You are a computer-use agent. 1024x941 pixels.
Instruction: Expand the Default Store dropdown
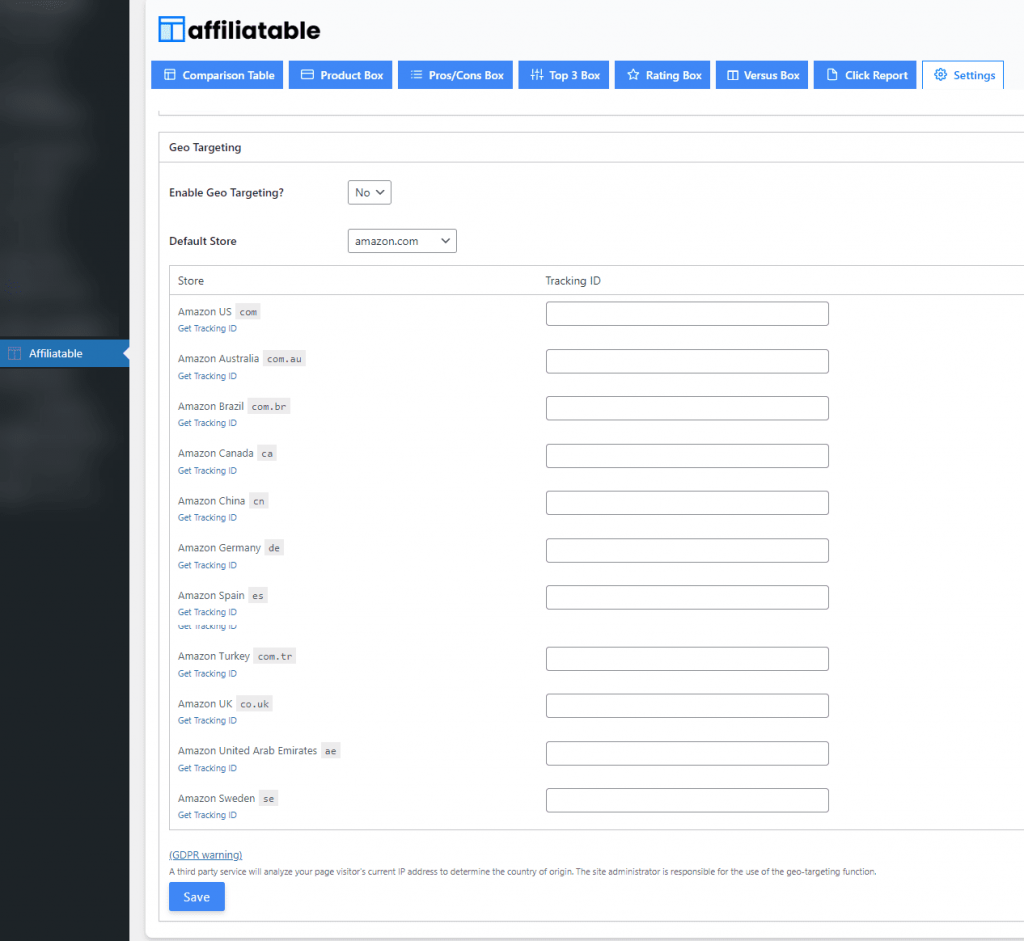(x=402, y=241)
